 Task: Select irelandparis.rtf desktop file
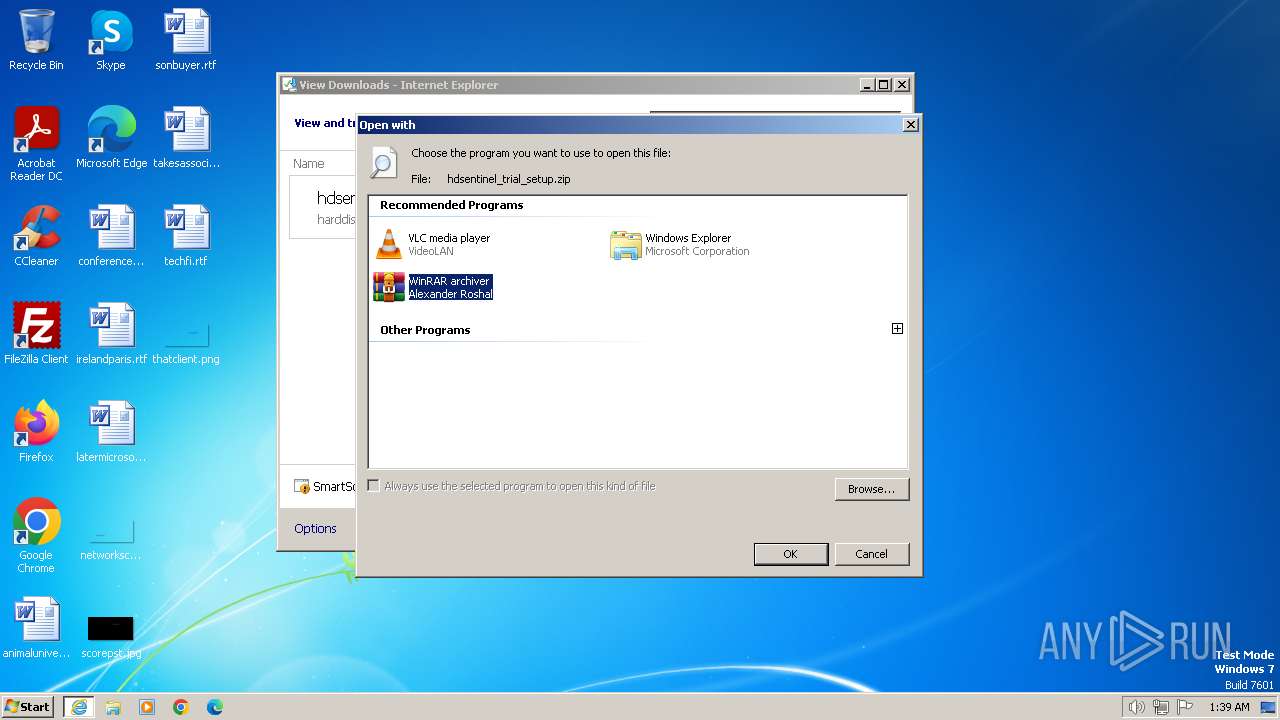pyautogui.click(x=111, y=334)
